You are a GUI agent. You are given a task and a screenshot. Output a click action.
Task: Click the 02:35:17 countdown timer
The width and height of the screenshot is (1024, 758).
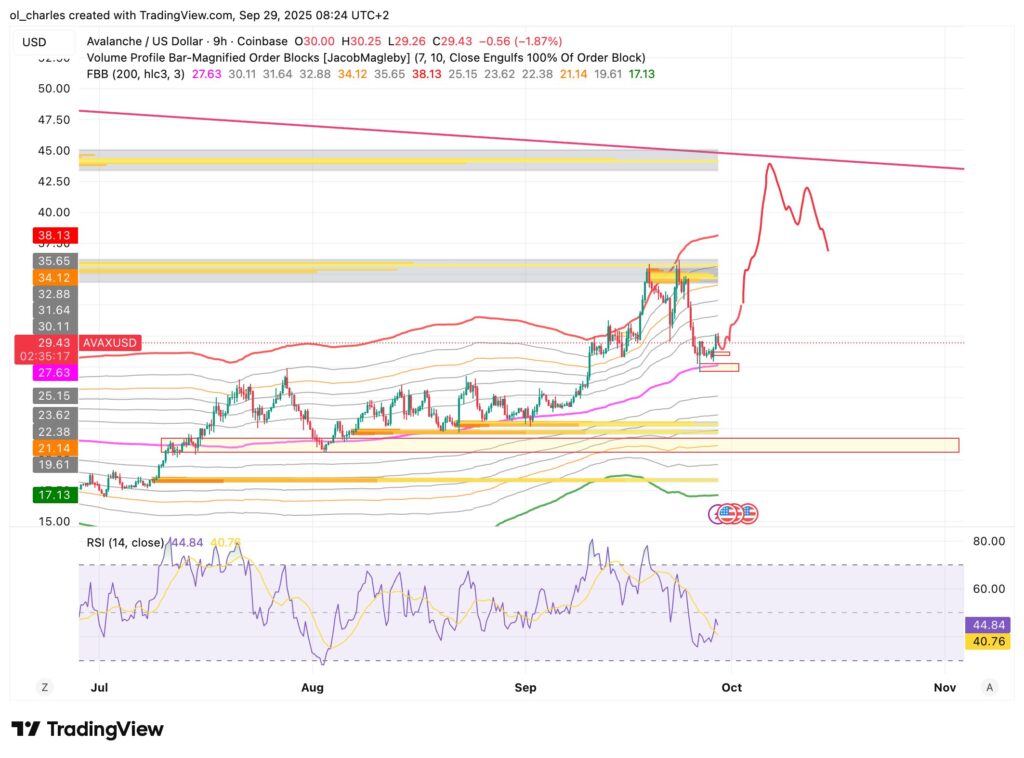point(45,355)
